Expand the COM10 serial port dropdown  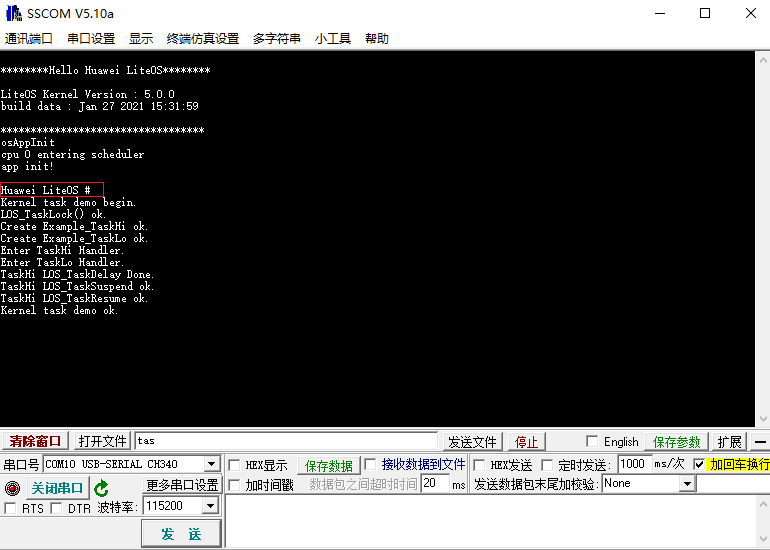point(212,464)
